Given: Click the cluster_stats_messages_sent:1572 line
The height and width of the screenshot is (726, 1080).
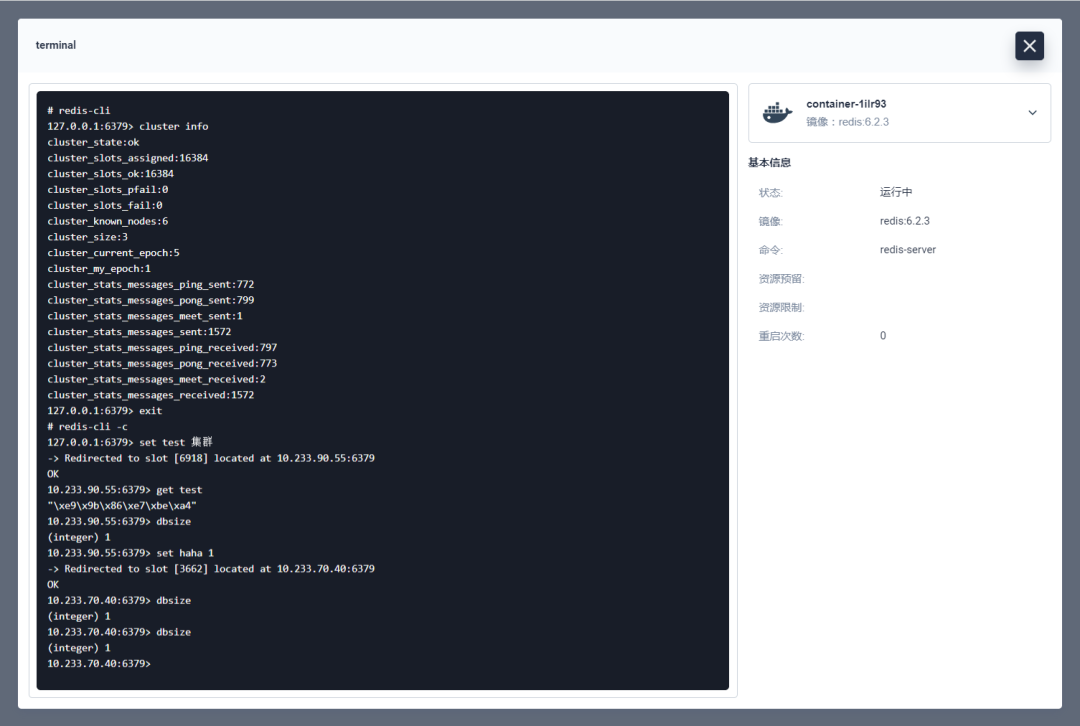Looking at the screenshot, I should point(139,332).
